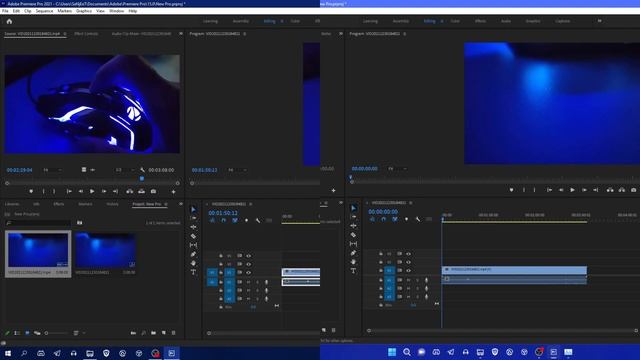Export frame camera icon in Source monitor

[153, 191]
